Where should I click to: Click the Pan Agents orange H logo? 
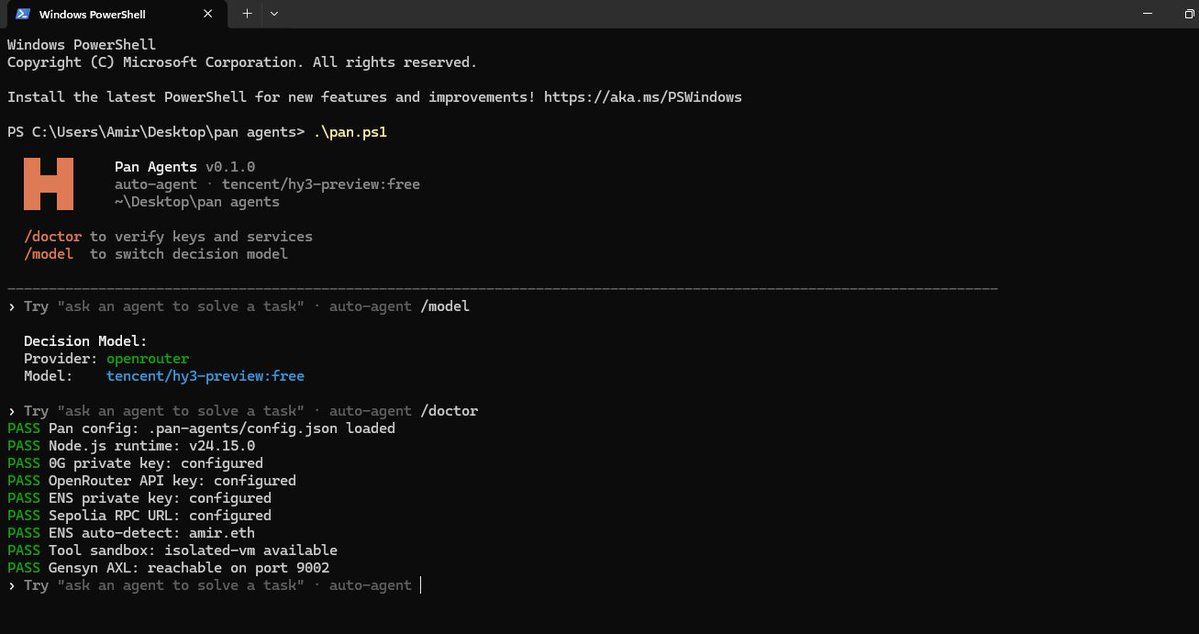[x=48, y=184]
